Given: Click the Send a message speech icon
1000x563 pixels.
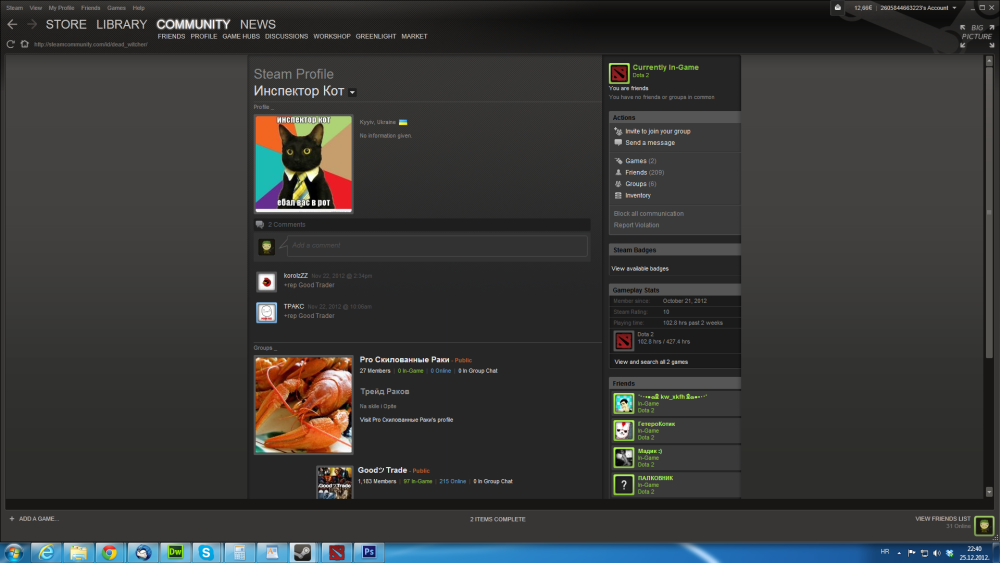Looking at the screenshot, I should [618, 143].
